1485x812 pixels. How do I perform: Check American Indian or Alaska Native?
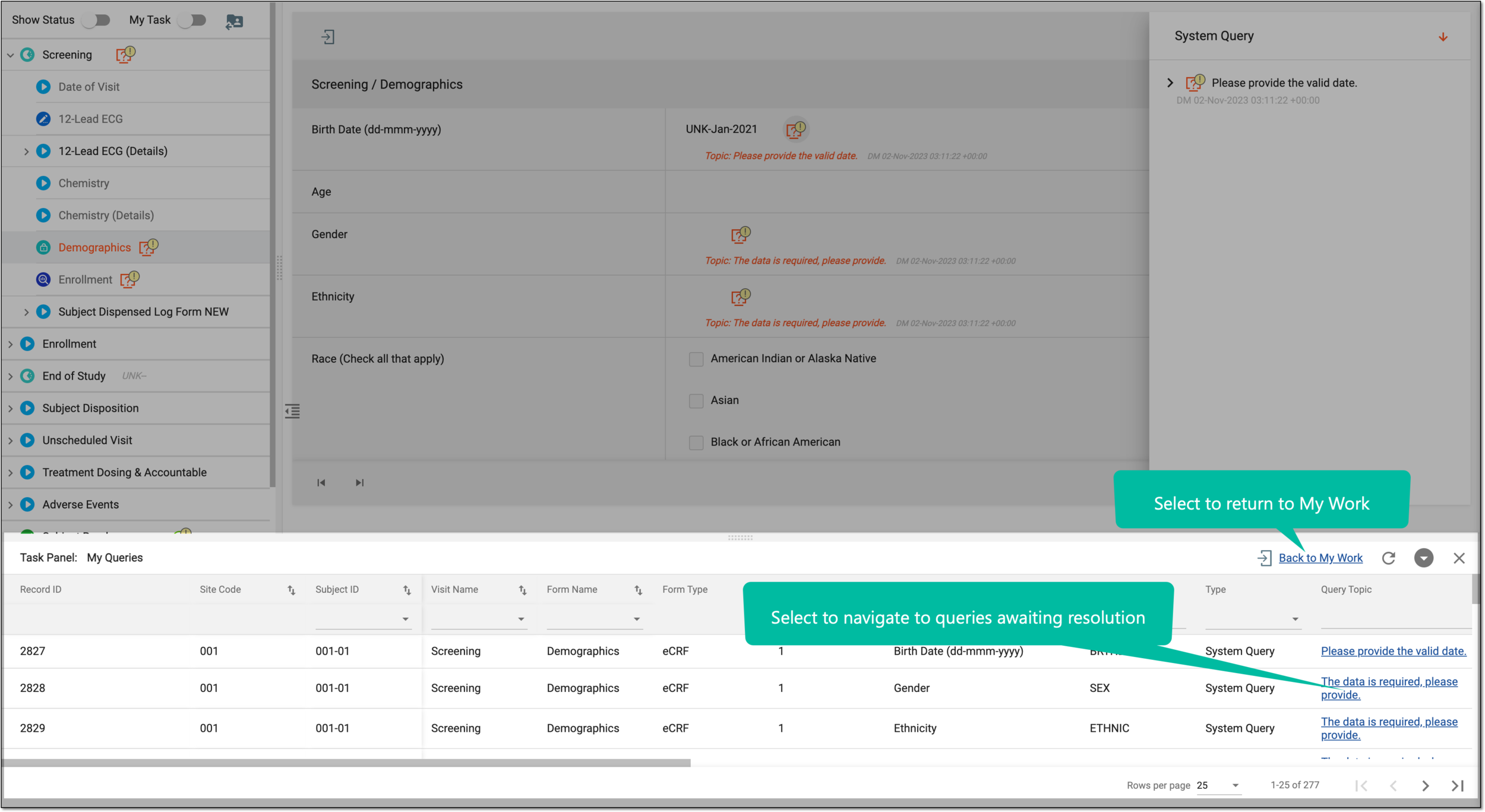(x=696, y=359)
